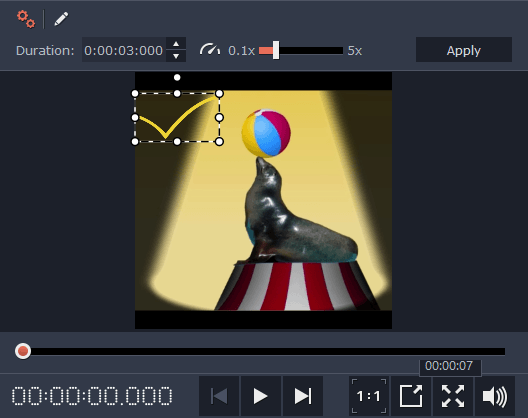
Task: Enter fullscreen preview mode
Action: pyautogui.click(x=453, y=396)
